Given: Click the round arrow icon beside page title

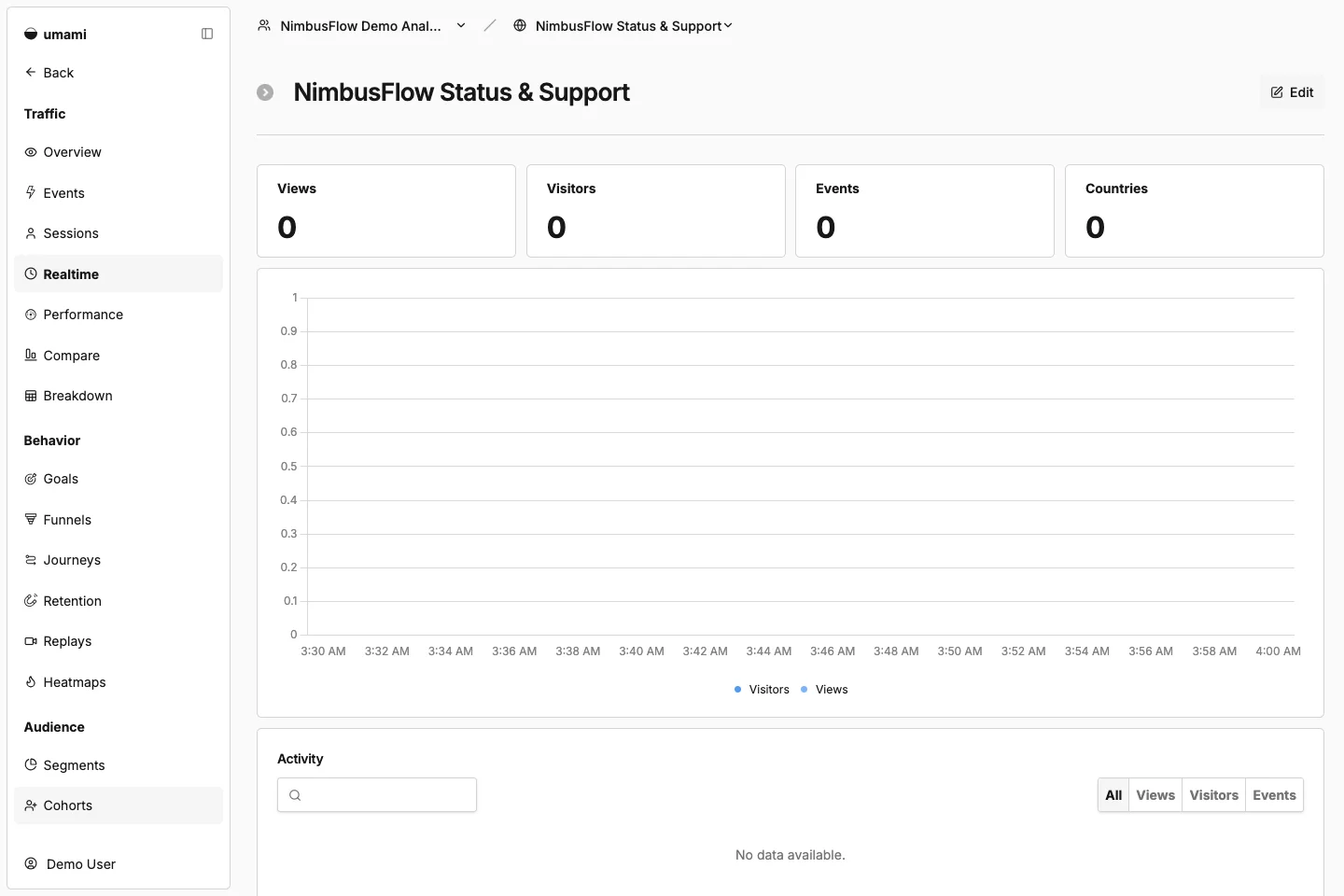Looking at the screenshot, I should (265, 92).
